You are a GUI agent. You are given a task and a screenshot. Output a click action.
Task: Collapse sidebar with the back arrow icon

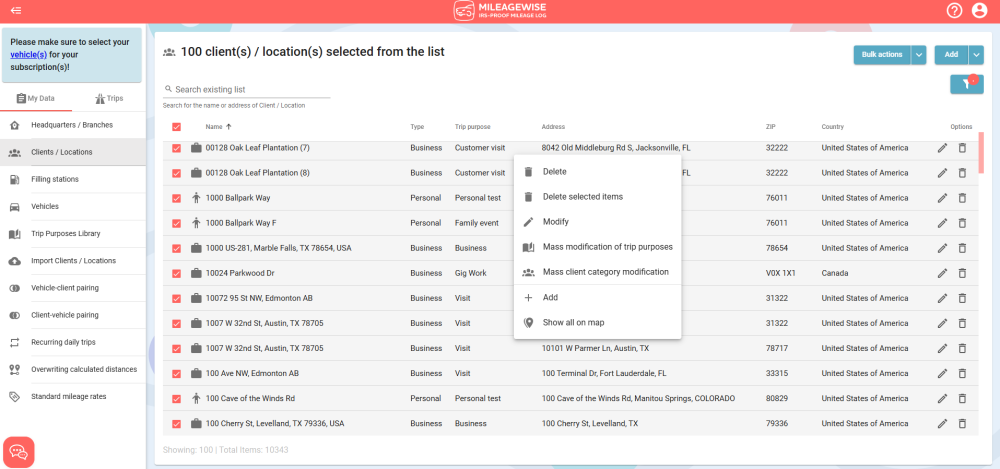[16, 10]
